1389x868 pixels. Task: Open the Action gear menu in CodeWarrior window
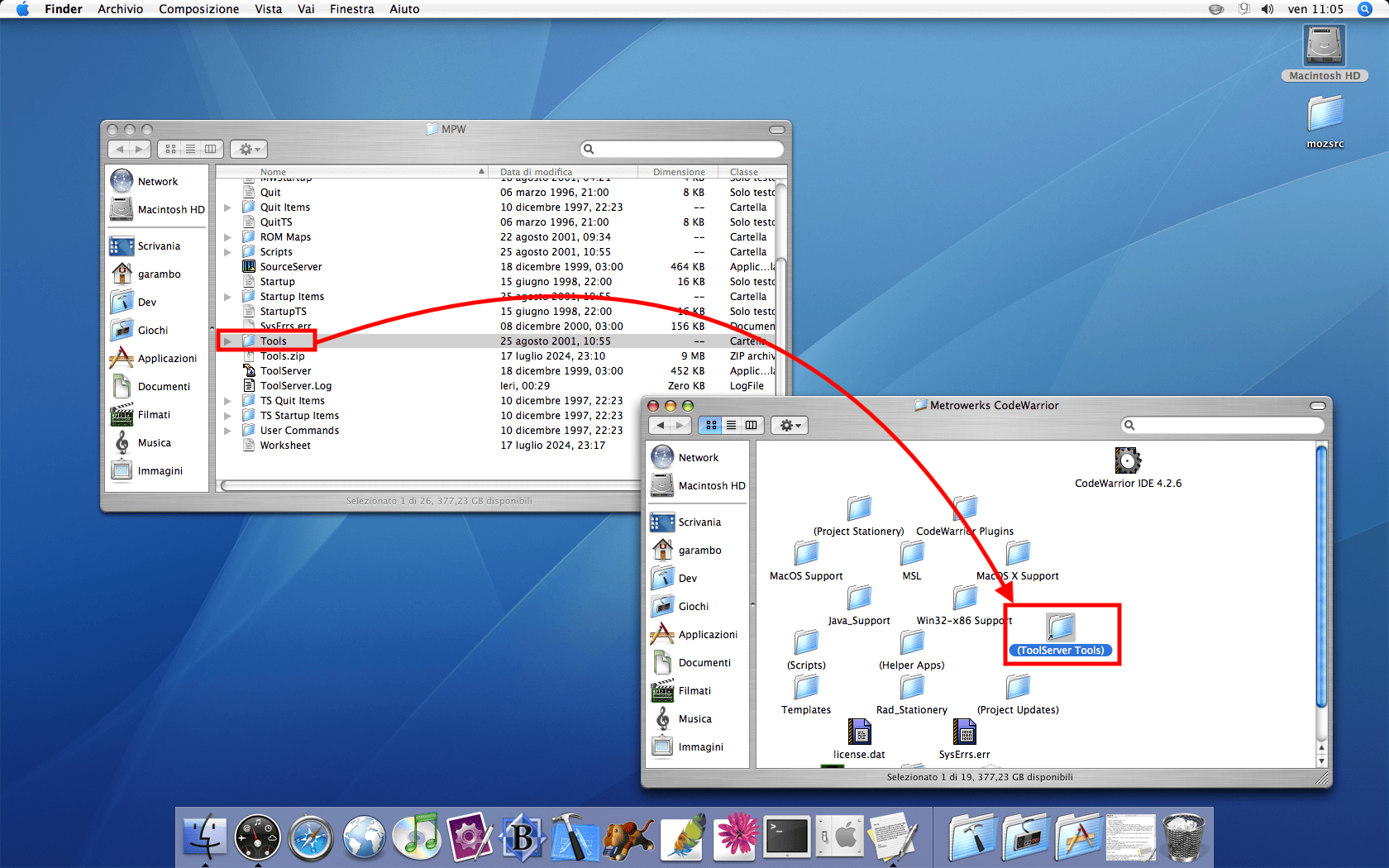[x=790, y=425]
